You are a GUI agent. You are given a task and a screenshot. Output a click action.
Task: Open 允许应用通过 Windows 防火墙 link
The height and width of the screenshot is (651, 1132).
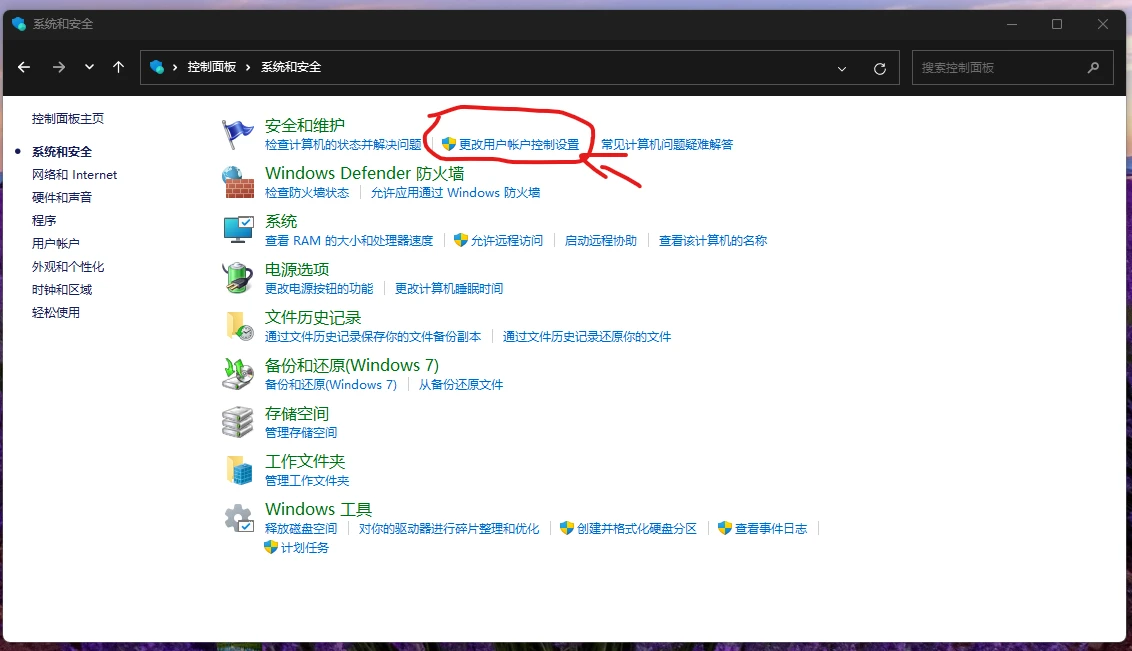455,193
